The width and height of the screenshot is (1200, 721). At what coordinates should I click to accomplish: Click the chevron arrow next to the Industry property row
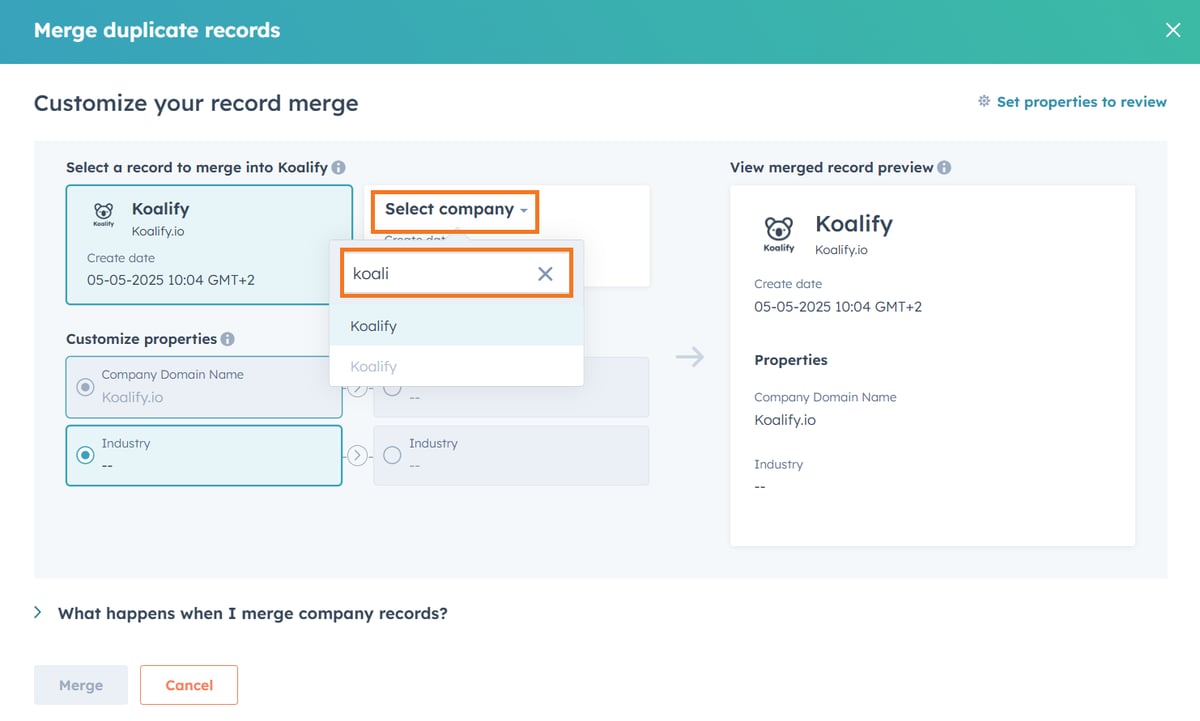[357, 455]
